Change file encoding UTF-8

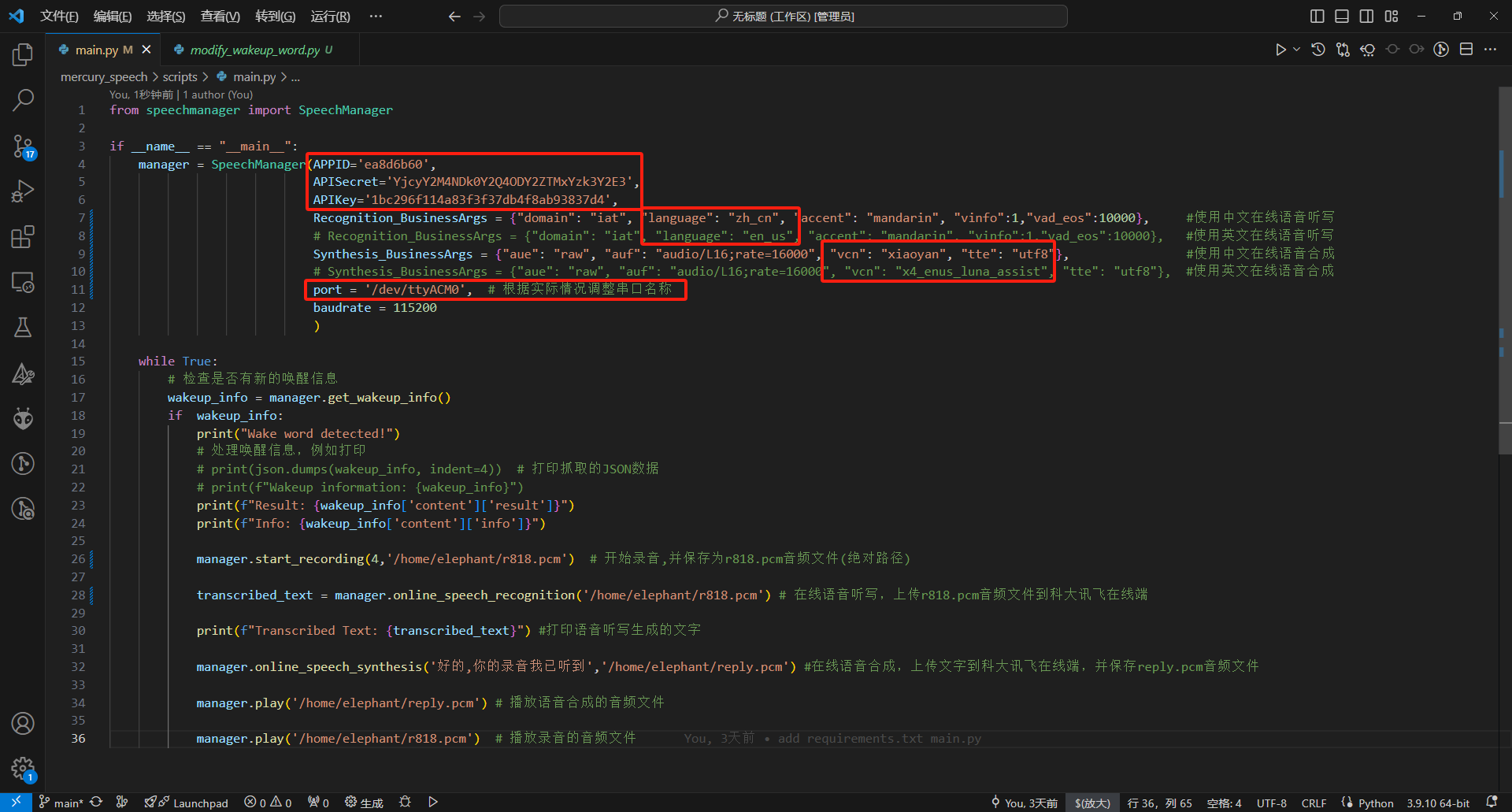(x=1272, y=803)
